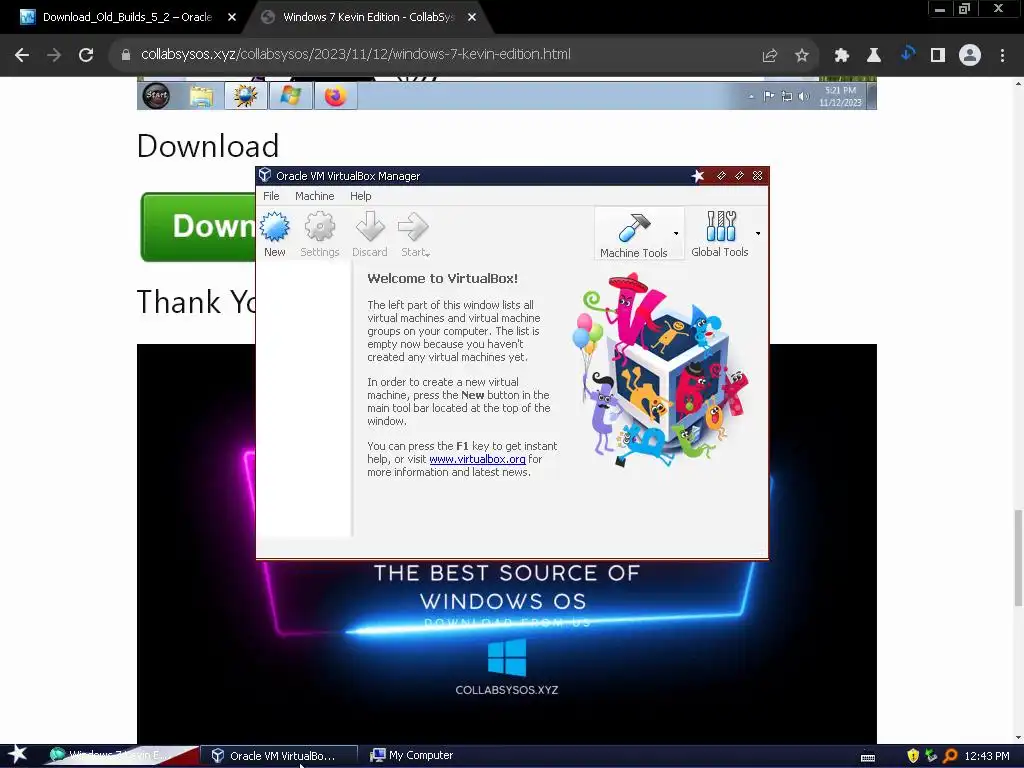Image resolution: width=1024 pixels, height=768 pixels.
Task: Bookmark this page with star icon
Action: click(802, 56)
